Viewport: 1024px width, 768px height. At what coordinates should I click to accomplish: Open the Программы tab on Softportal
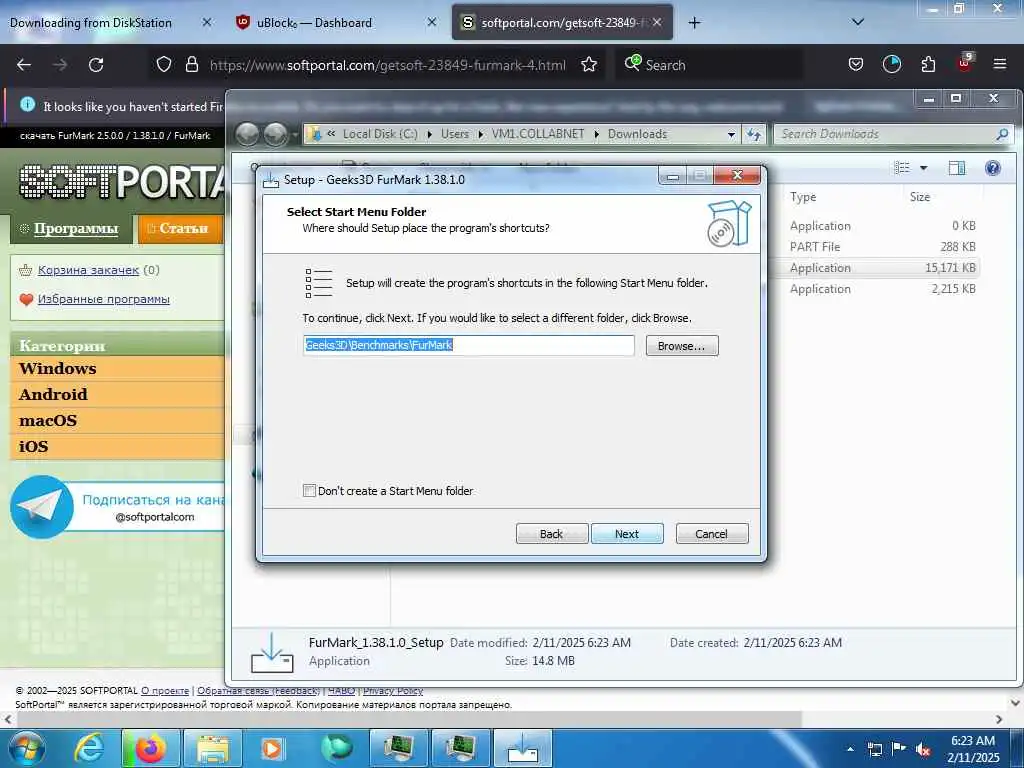[x=70, y=229]
